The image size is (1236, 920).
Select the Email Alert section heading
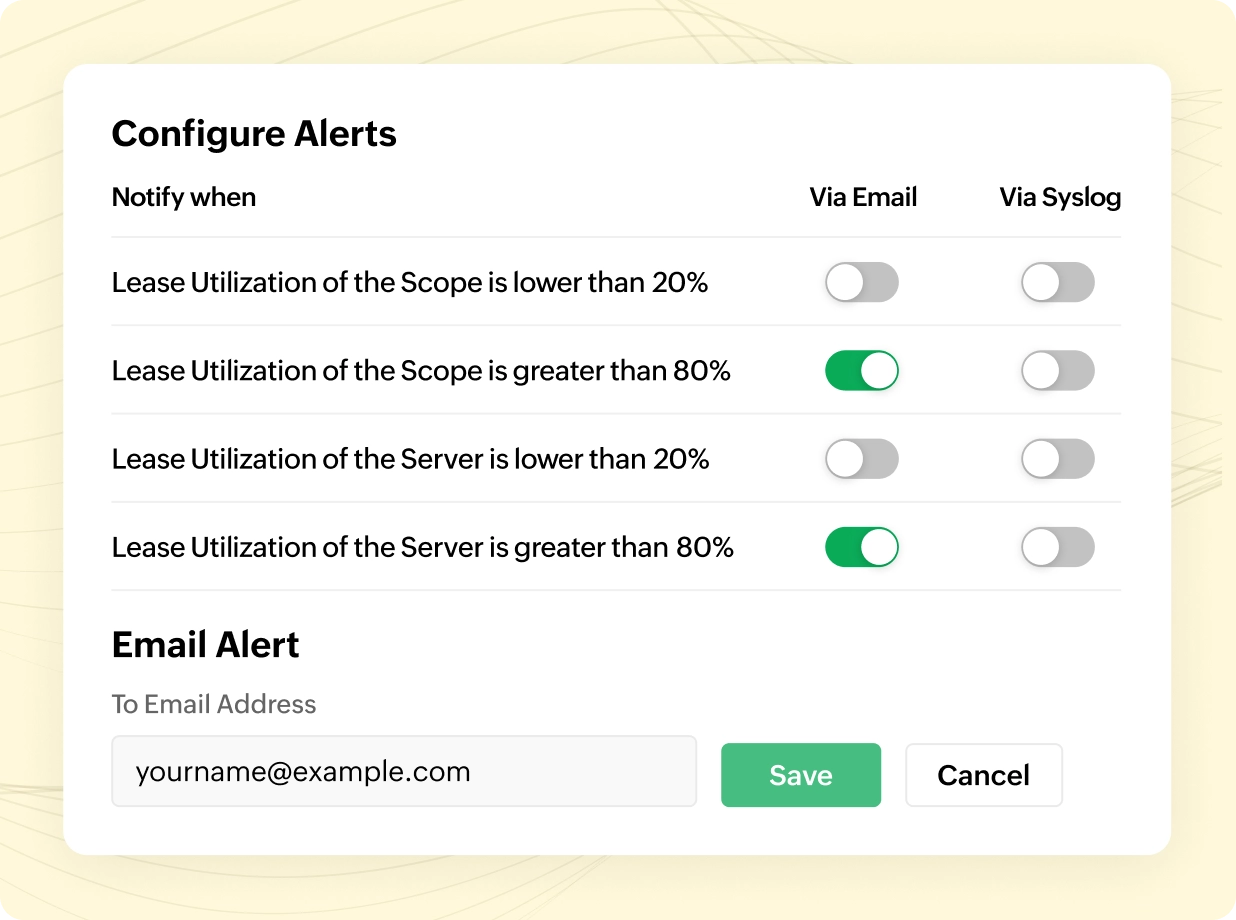[205, 645]
